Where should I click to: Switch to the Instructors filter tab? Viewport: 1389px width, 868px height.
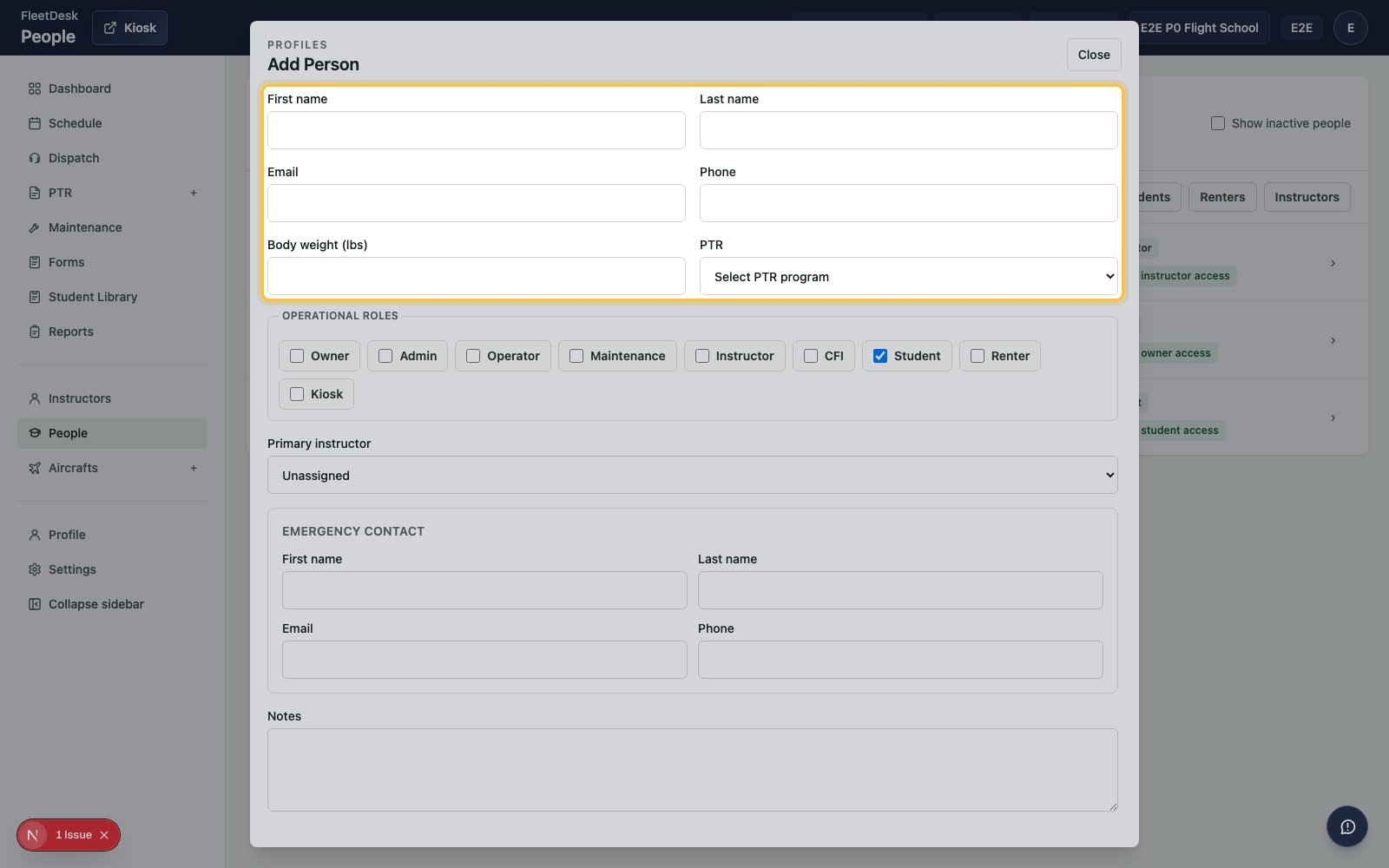tap(1307, 197)
